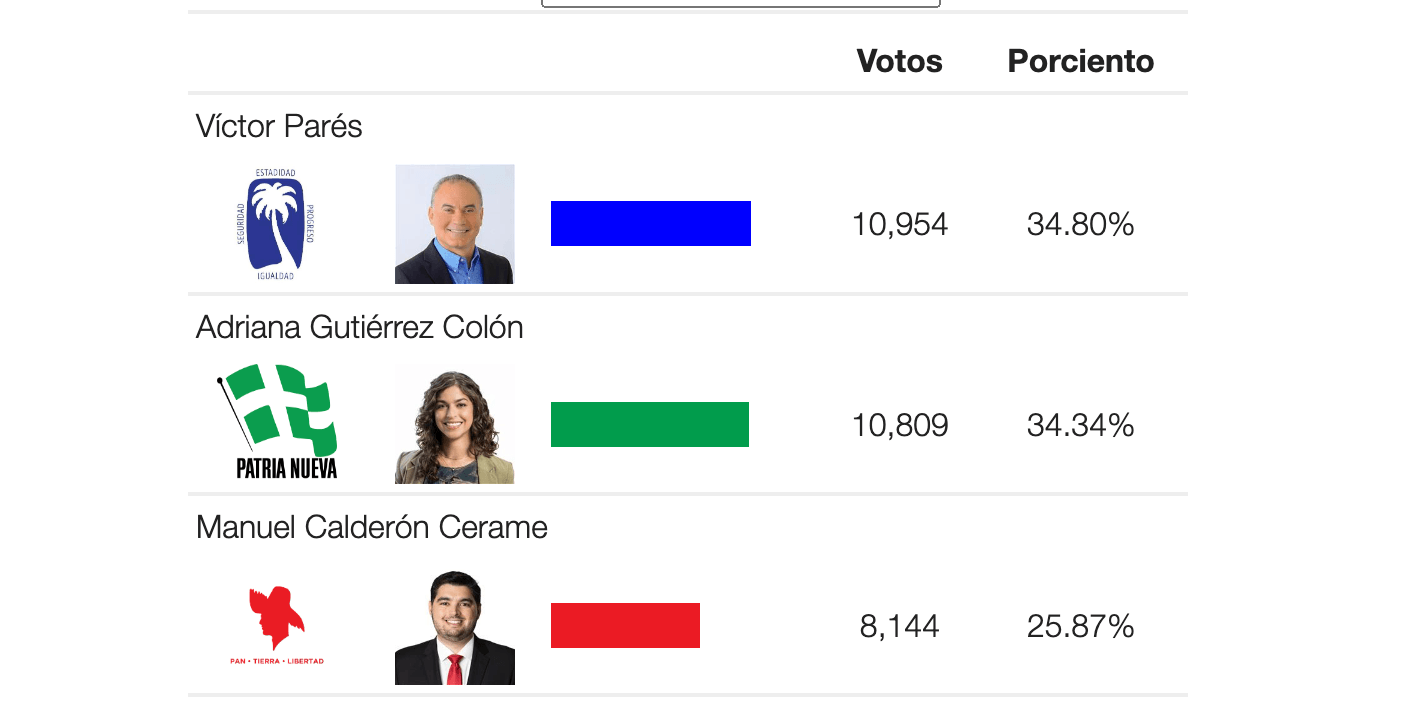Click the 25.87% percentage value
1406x704 pixels.
pos(1080,626)
